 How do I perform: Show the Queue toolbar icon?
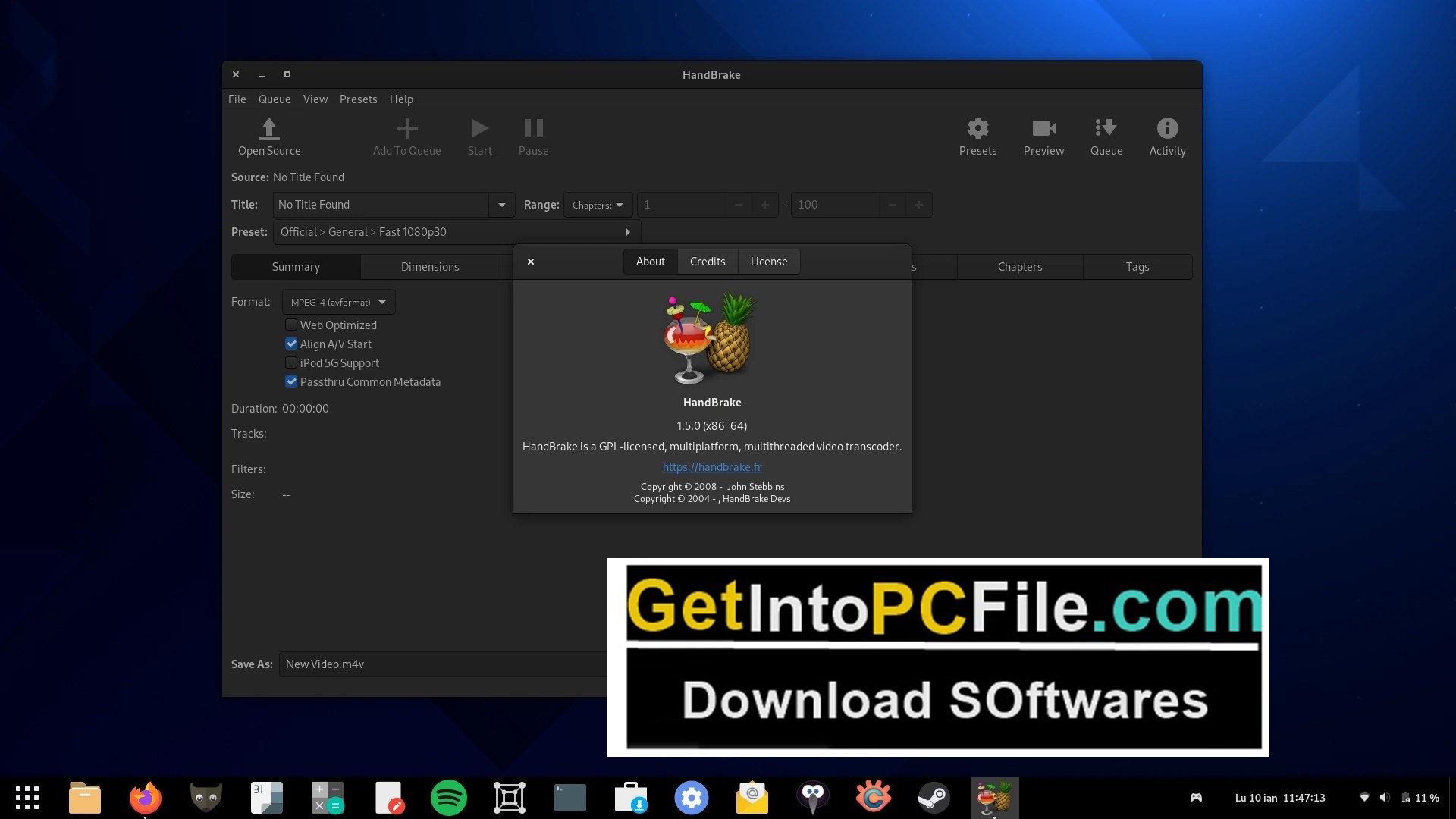1106,128
